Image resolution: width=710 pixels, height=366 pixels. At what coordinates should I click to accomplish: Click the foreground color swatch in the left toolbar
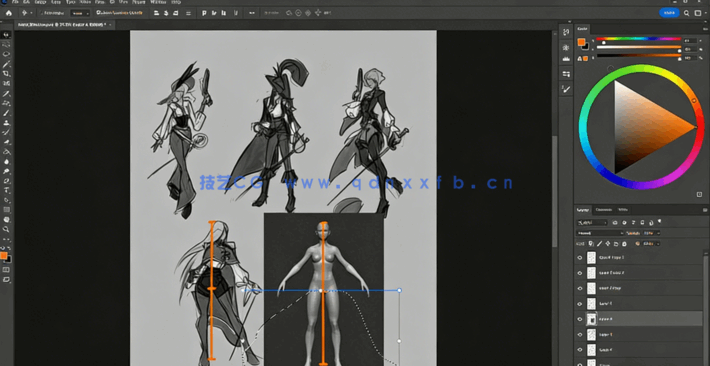pyautogui.click(x=4, y=255)
